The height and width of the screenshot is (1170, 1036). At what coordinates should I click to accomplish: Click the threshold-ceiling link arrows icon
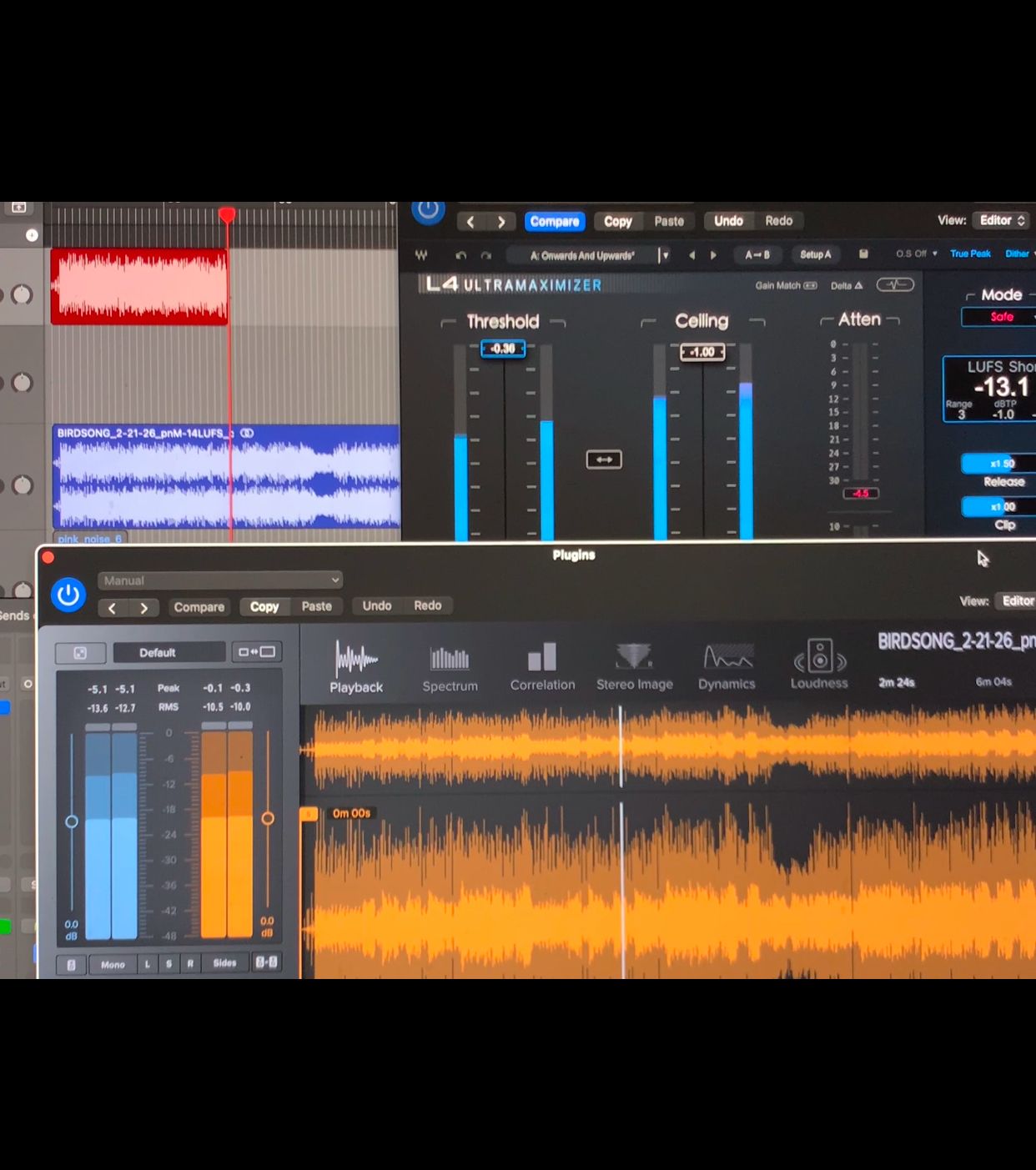[604, 459]
